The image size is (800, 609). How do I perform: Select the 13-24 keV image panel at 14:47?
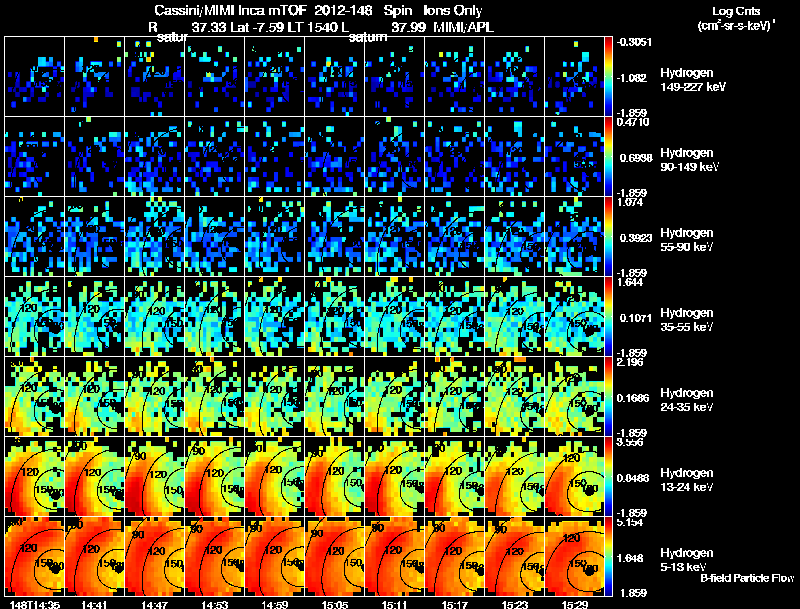[x=155, y=477]
